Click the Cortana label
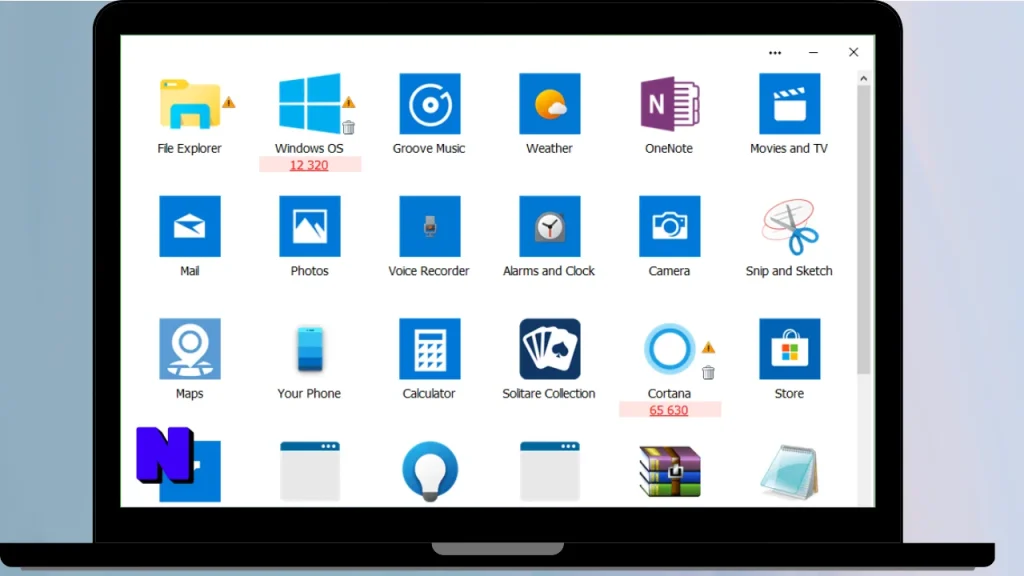Viewport: 1024px width, 576px height. 669,394
